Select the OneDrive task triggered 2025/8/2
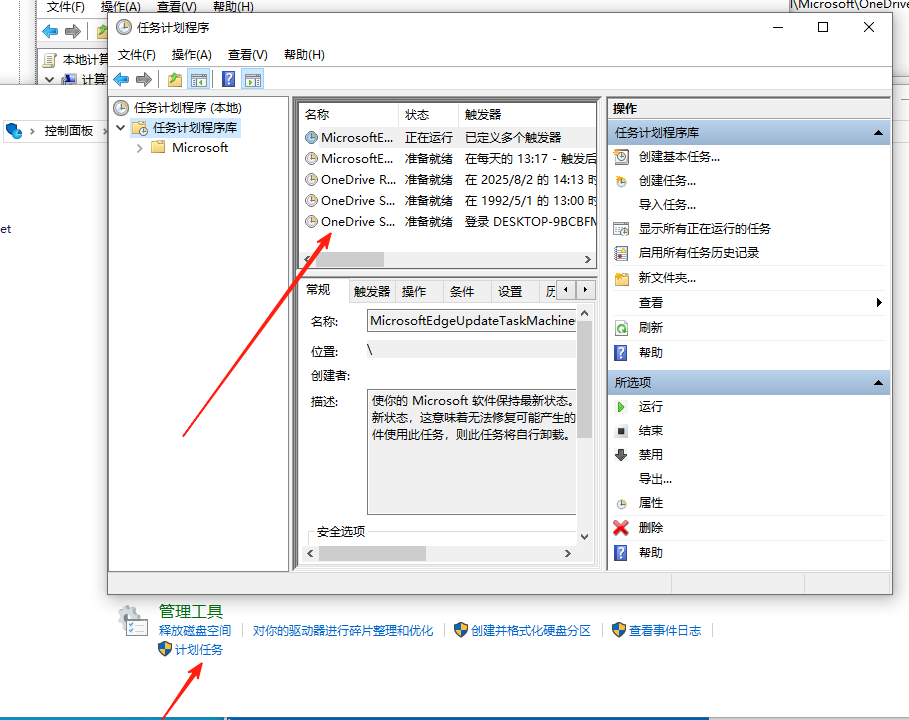This screenshot has height=720, width=909. 449,180
